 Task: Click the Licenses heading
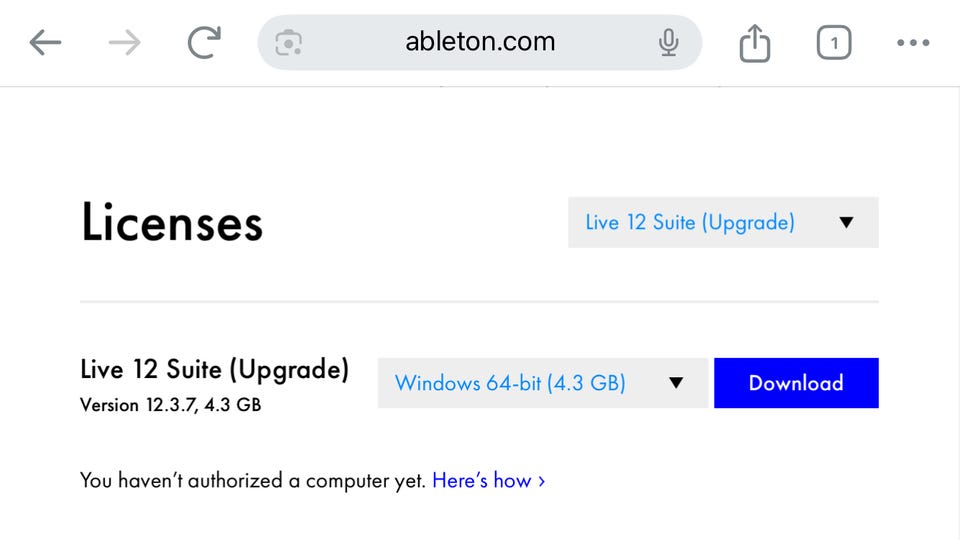[x=171, y=222]
